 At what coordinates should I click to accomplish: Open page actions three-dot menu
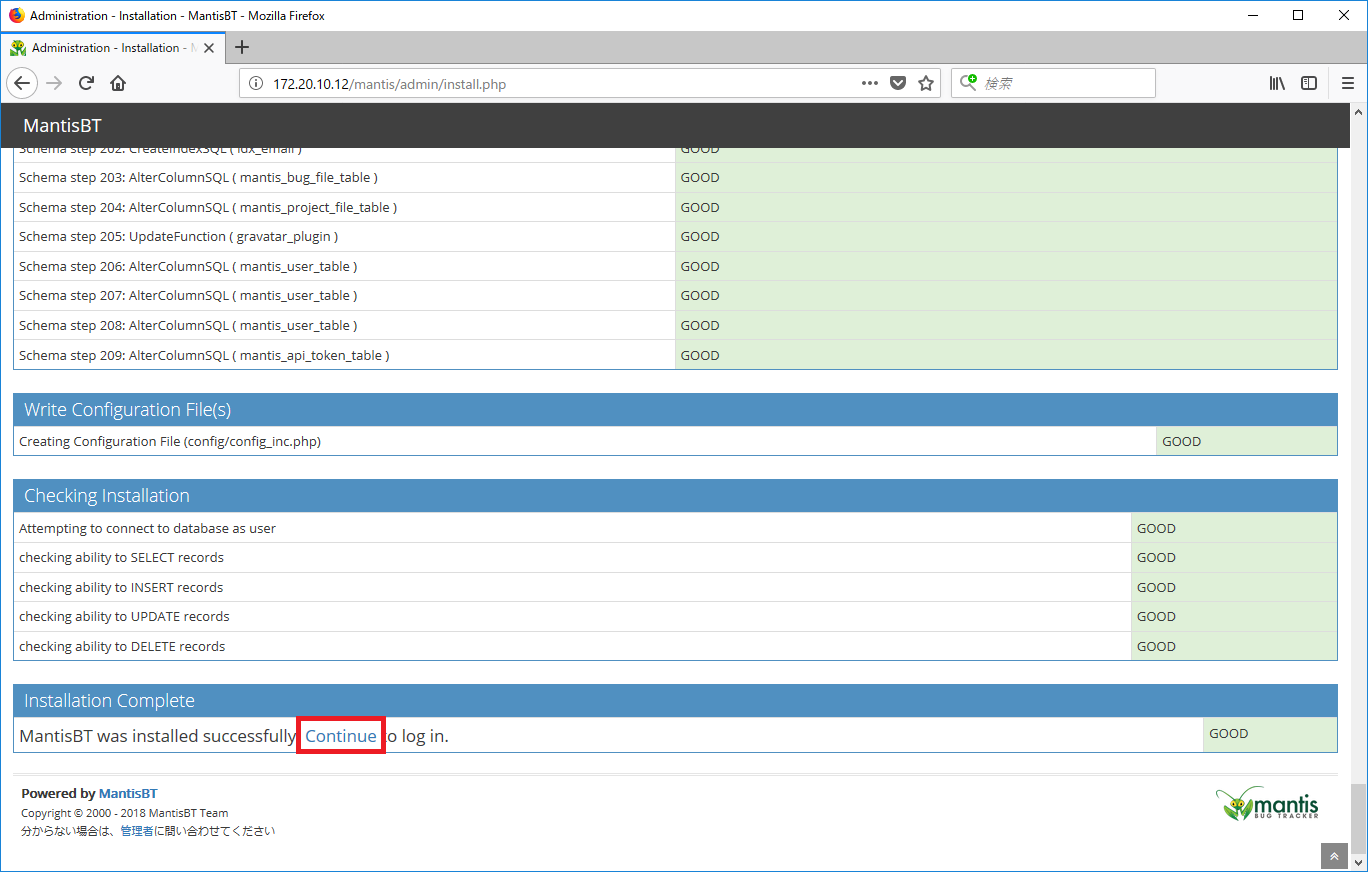tap(870, 83)
